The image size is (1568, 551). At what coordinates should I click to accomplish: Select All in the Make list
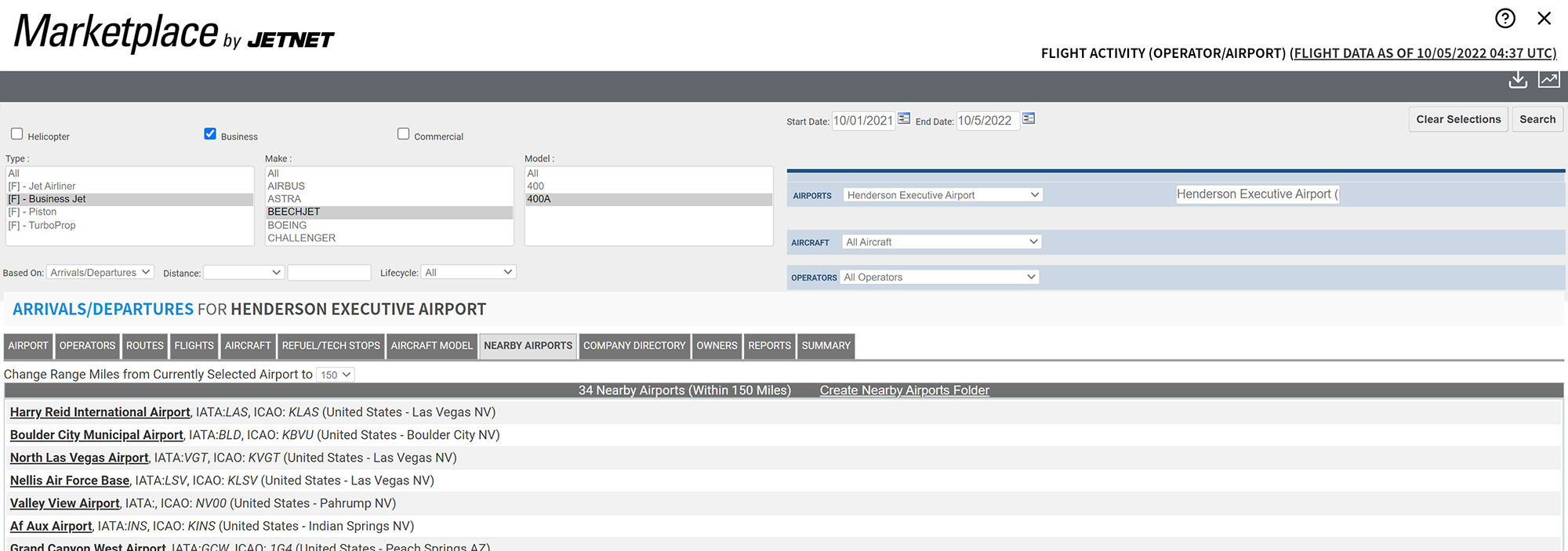(389, 173)
